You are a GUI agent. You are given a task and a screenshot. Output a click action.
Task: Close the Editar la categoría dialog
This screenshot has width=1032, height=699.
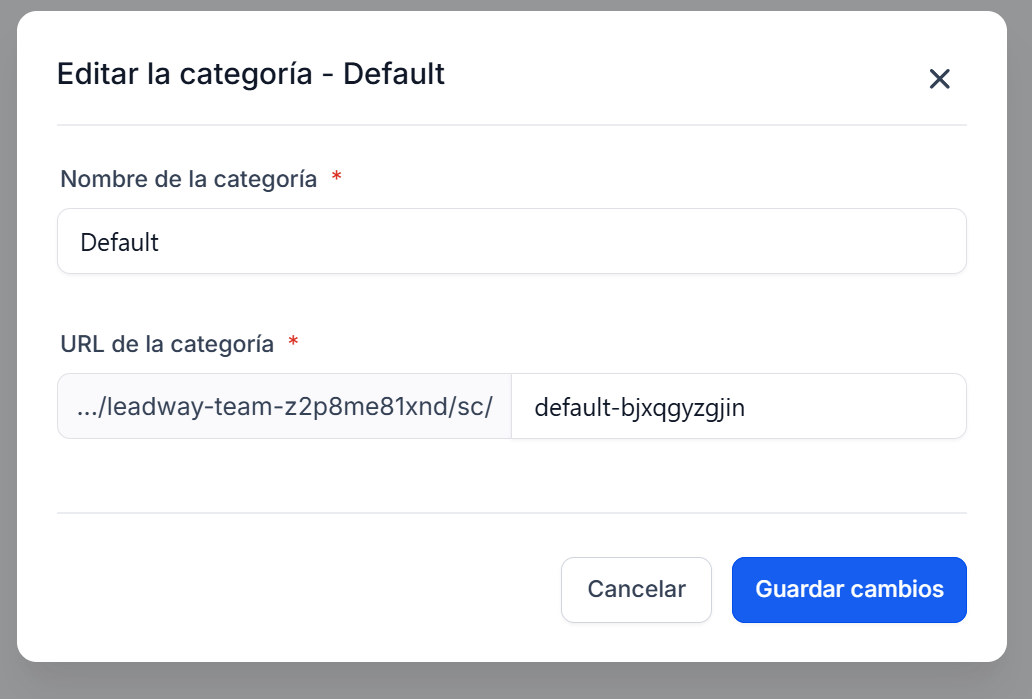click(x=939, y=79)
